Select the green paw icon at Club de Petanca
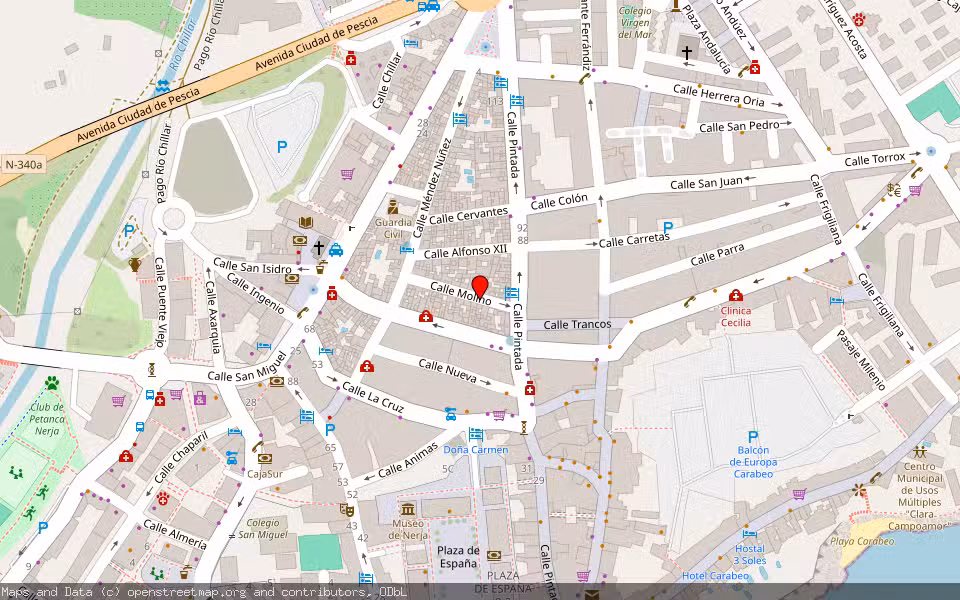Image resolution: width=960 pixels, height=600 pixels. point(52,384)
